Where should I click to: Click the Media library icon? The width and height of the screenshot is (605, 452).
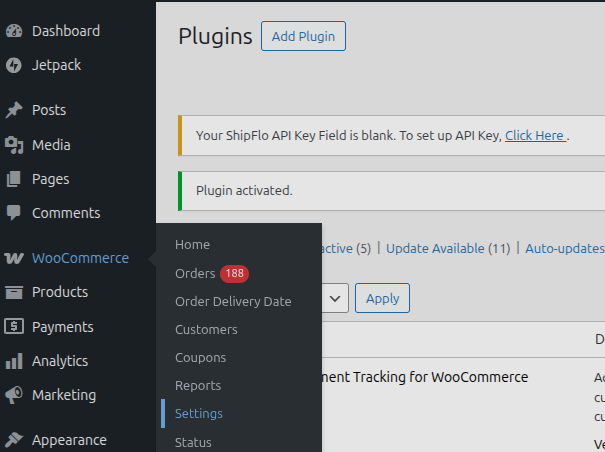[14, 145]
